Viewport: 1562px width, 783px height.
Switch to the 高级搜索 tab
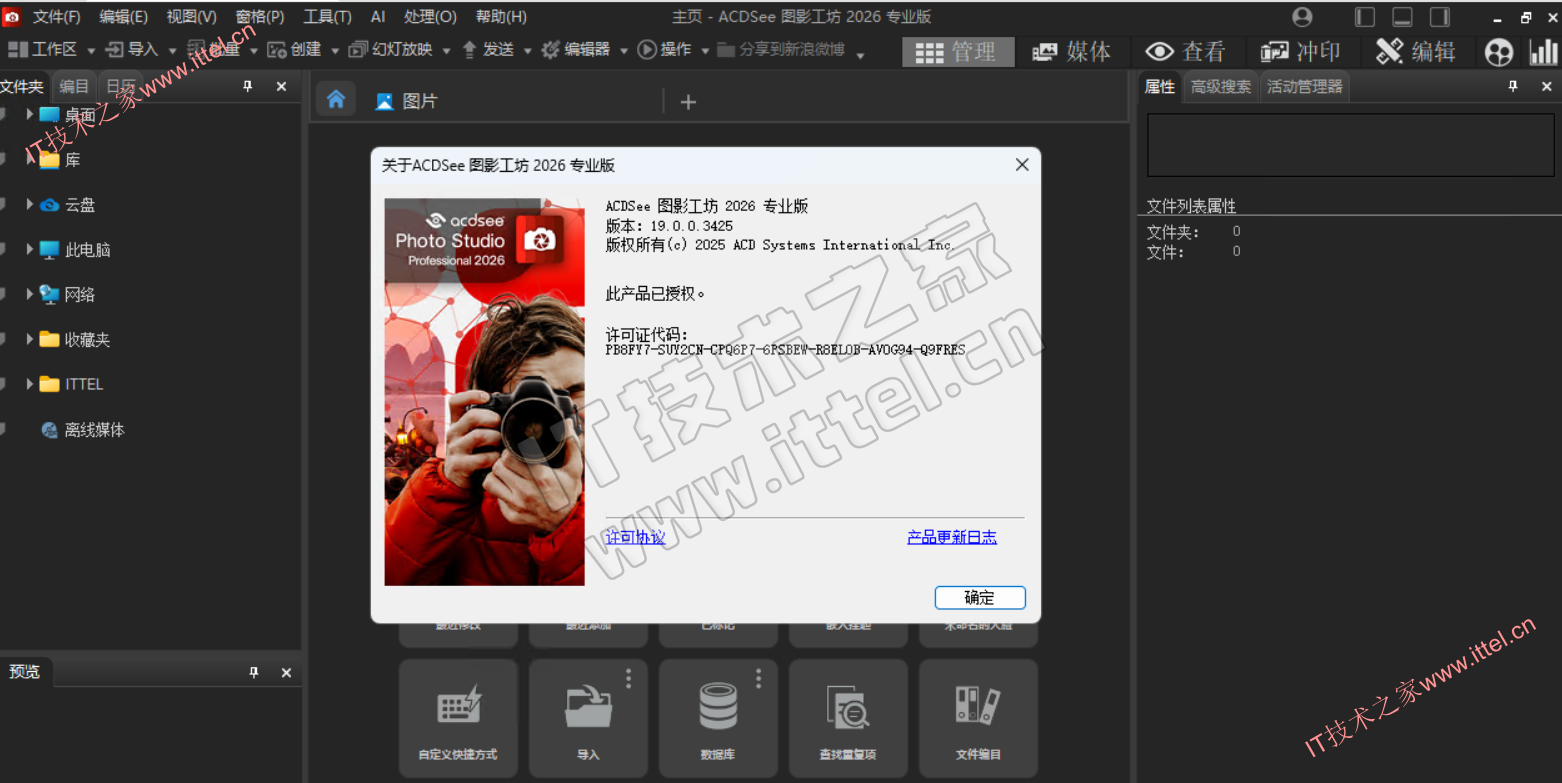coord(1220,87)
